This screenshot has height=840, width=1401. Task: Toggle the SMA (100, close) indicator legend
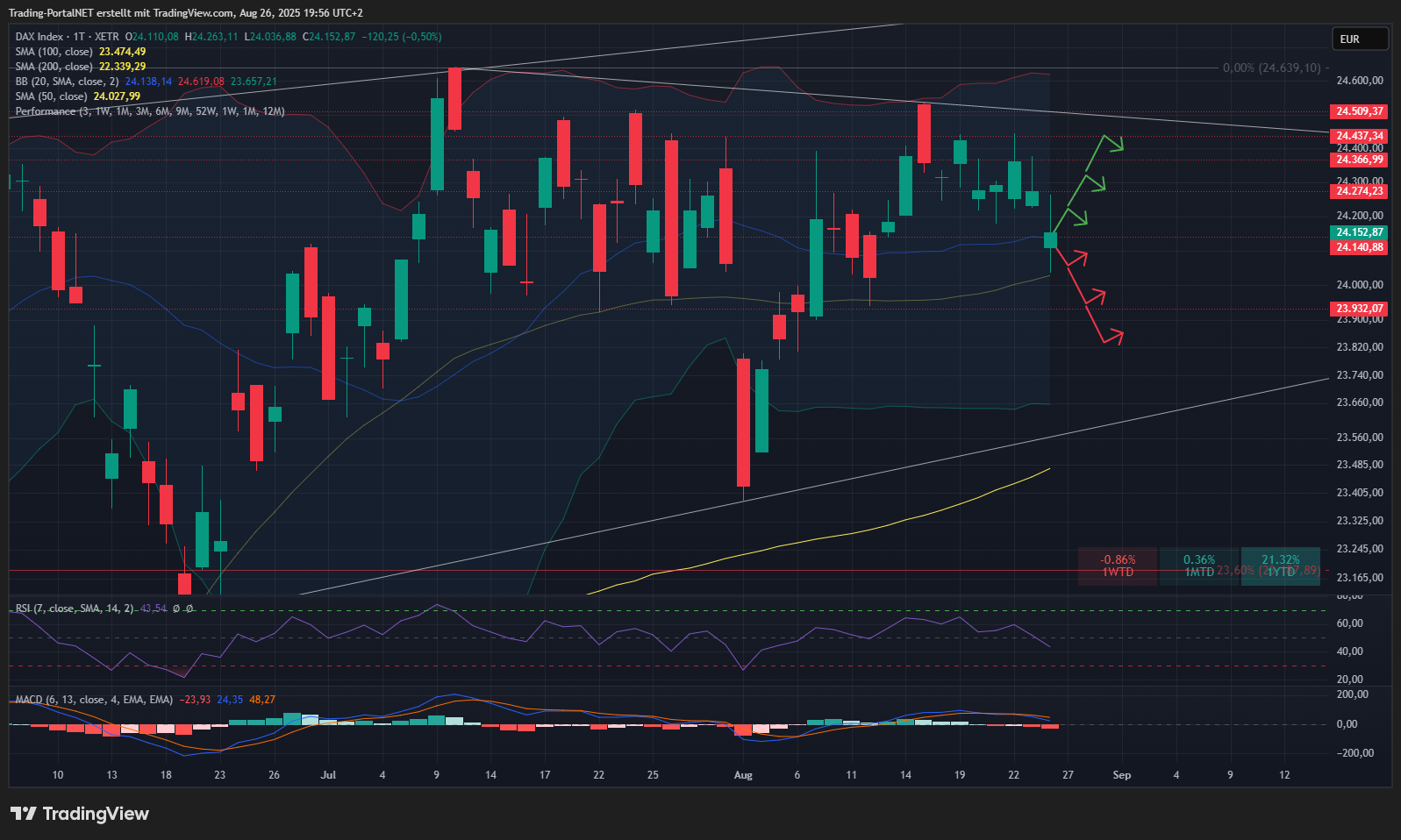tap(54, 52)
